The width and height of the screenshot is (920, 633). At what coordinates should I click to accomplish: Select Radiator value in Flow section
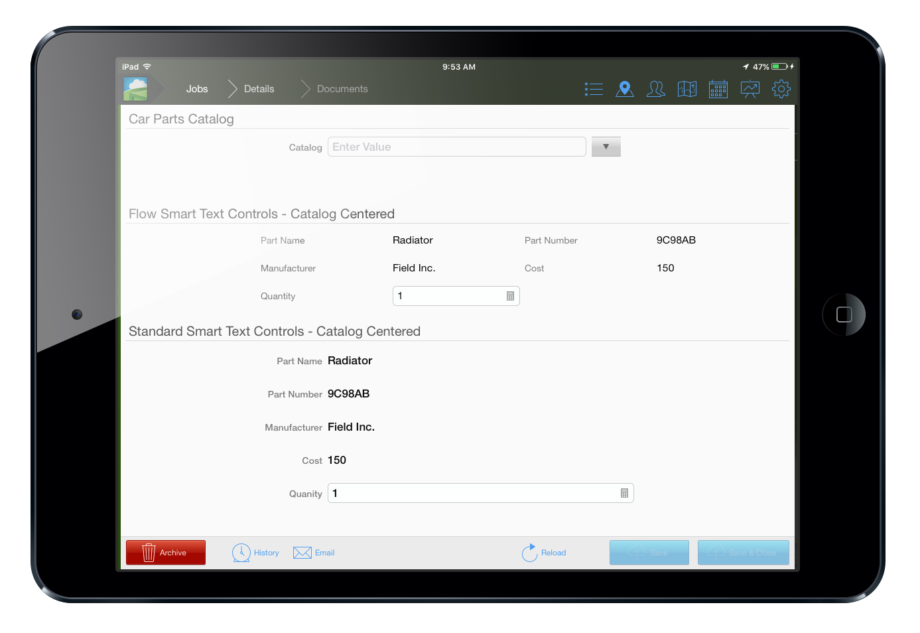click(x=412, y=240)
